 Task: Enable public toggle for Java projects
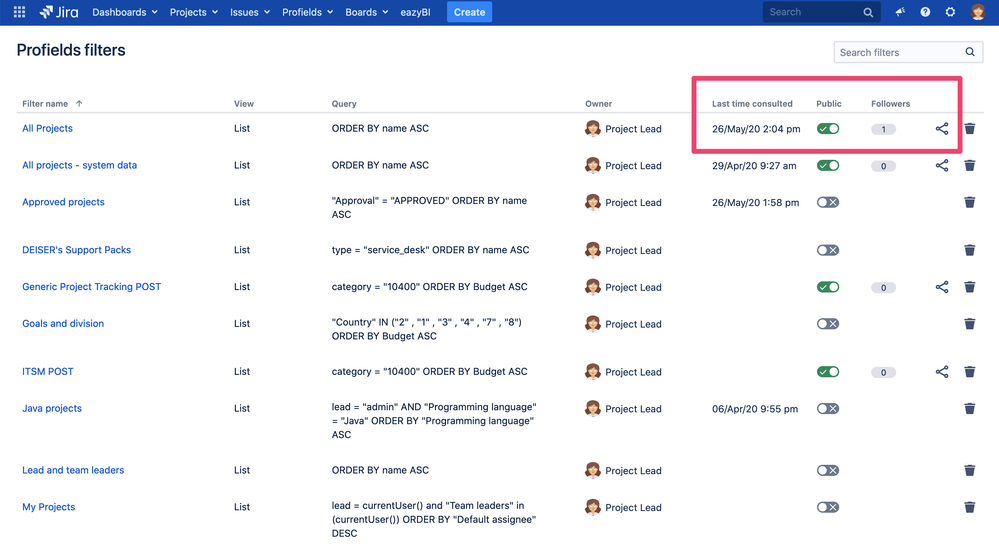click(x=828, y=409)
